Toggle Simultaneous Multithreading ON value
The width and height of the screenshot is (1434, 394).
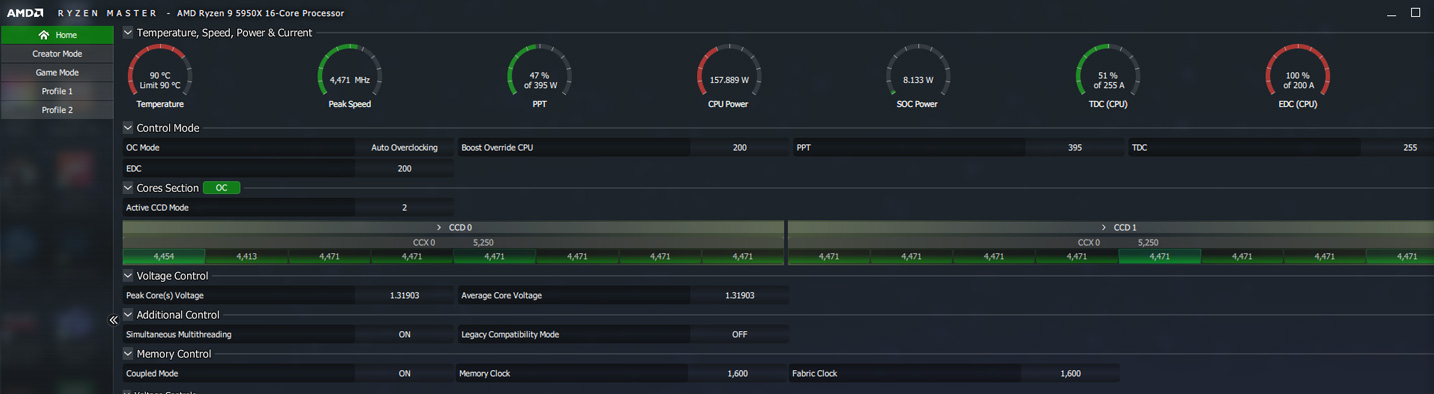pos(404,334)
